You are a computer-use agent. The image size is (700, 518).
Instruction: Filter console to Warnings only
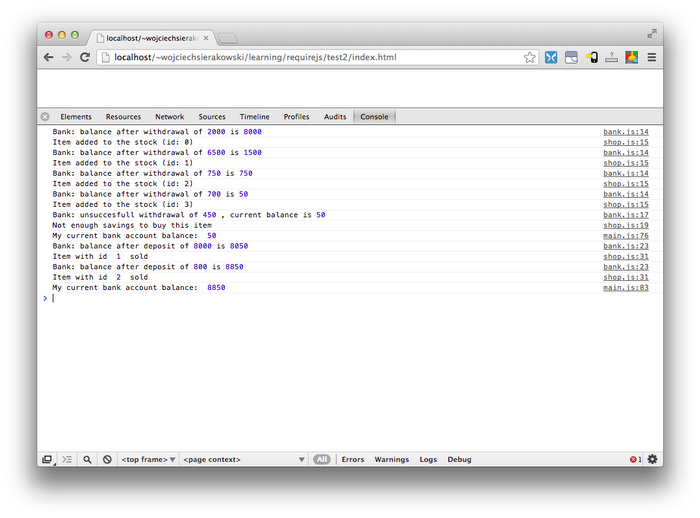[391, 459]
